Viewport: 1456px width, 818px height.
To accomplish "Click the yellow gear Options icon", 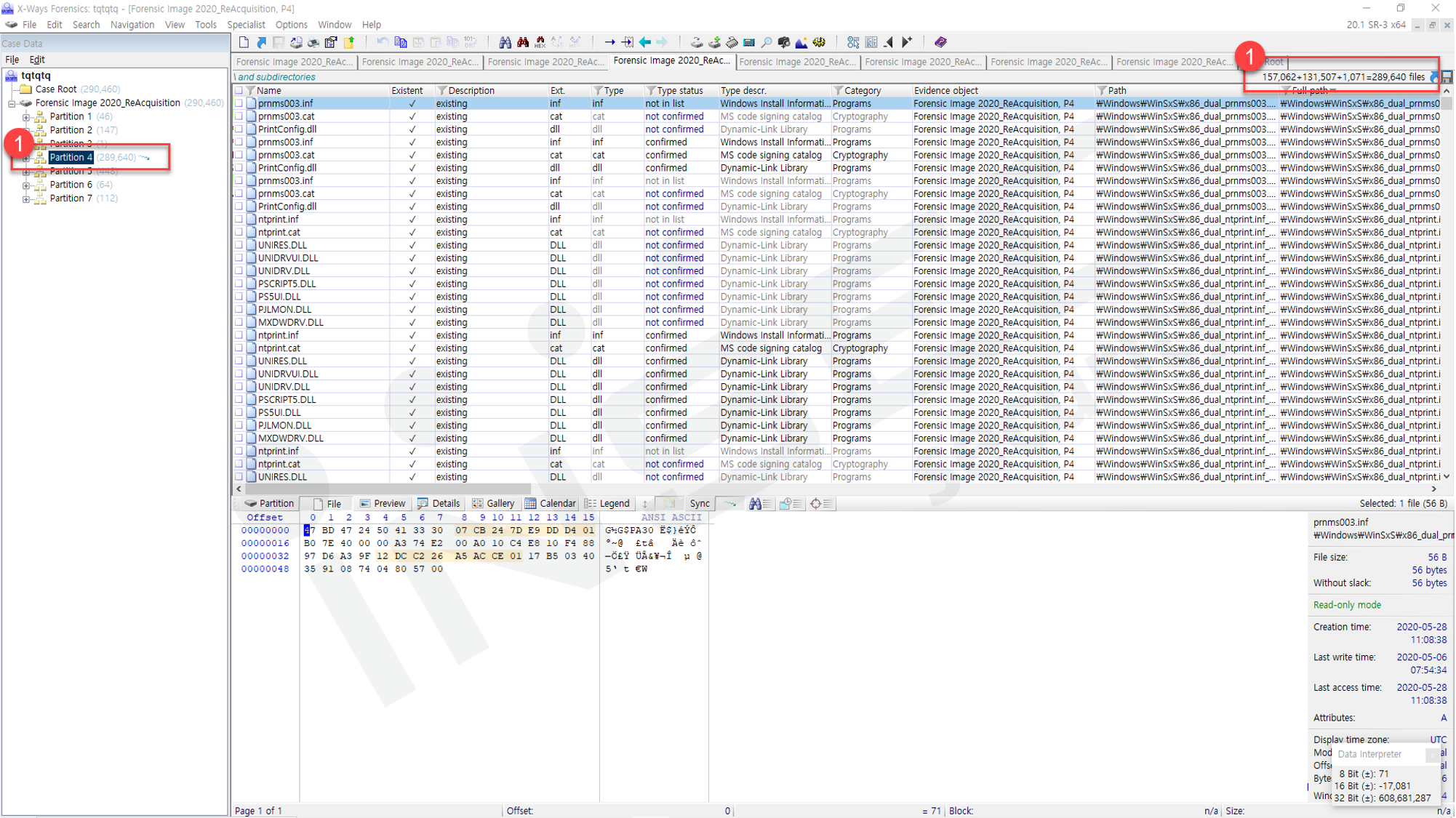I will [x=819, y=42].
